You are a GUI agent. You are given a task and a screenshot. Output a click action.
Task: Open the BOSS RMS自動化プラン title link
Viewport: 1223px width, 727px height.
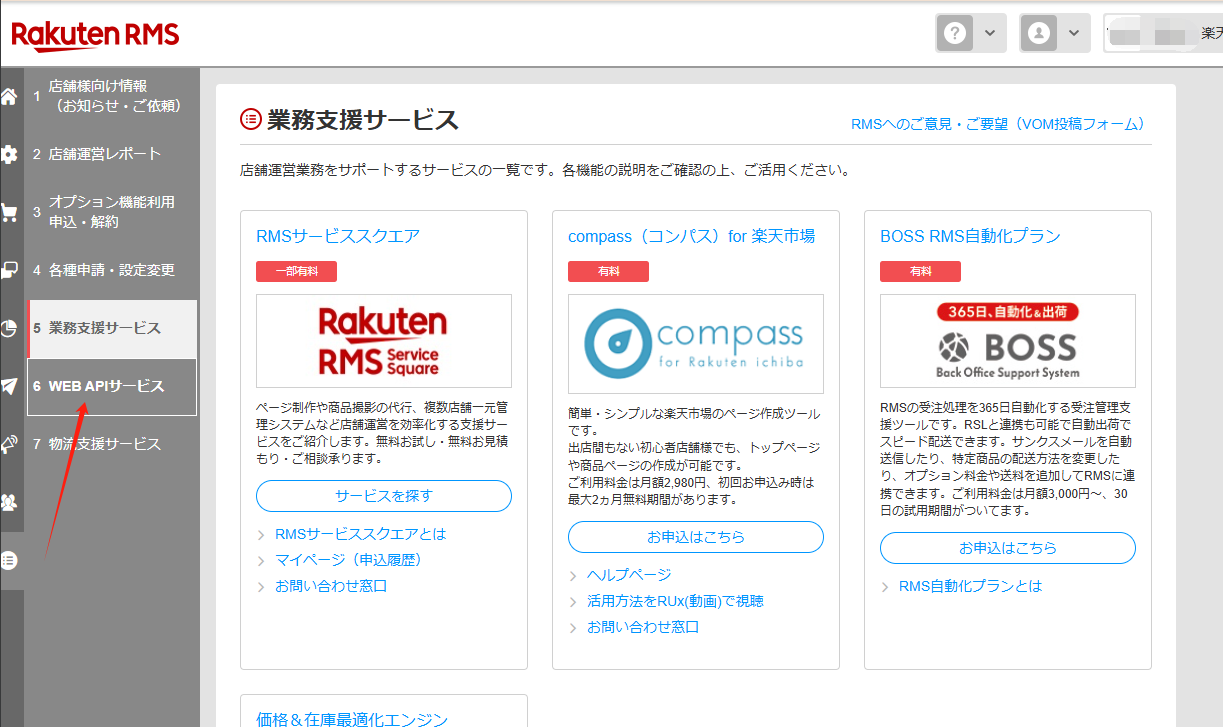(970, 236)
